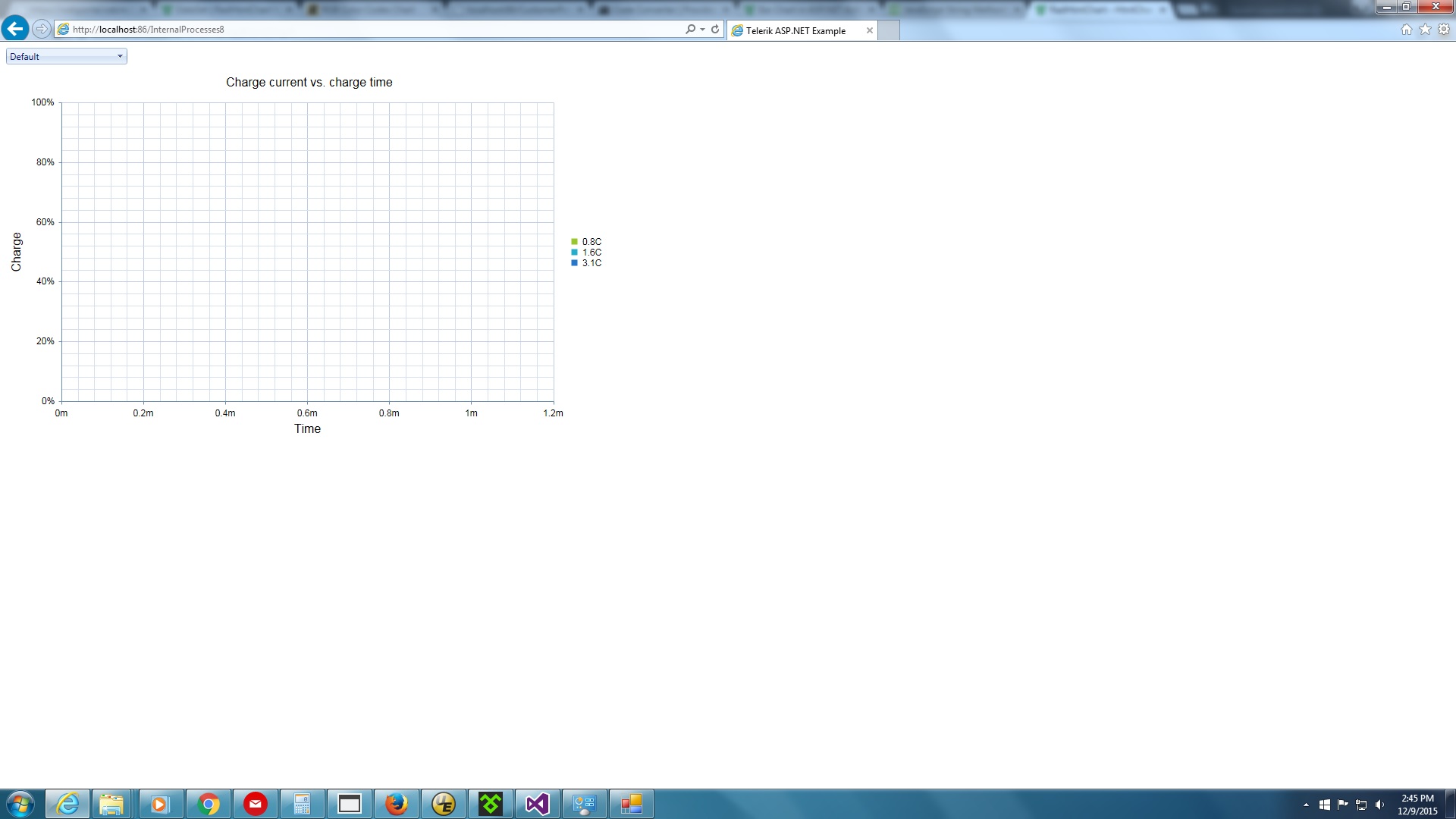Select the Telerik ASP.NET Example tab
The image size is (1456, 819).
point(795,30)
